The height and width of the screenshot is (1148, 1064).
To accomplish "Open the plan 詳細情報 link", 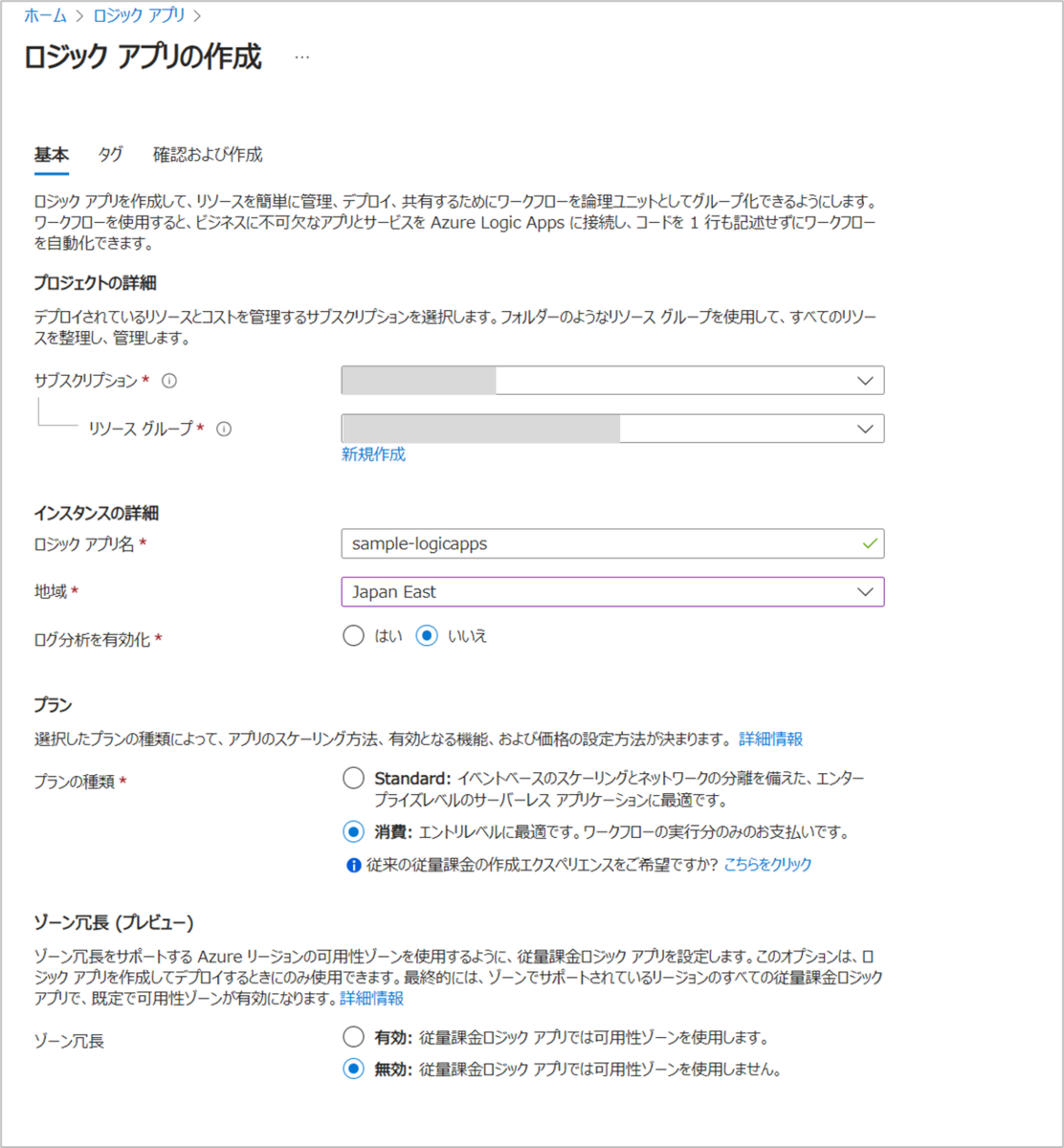I will click(x=770, y=740).
